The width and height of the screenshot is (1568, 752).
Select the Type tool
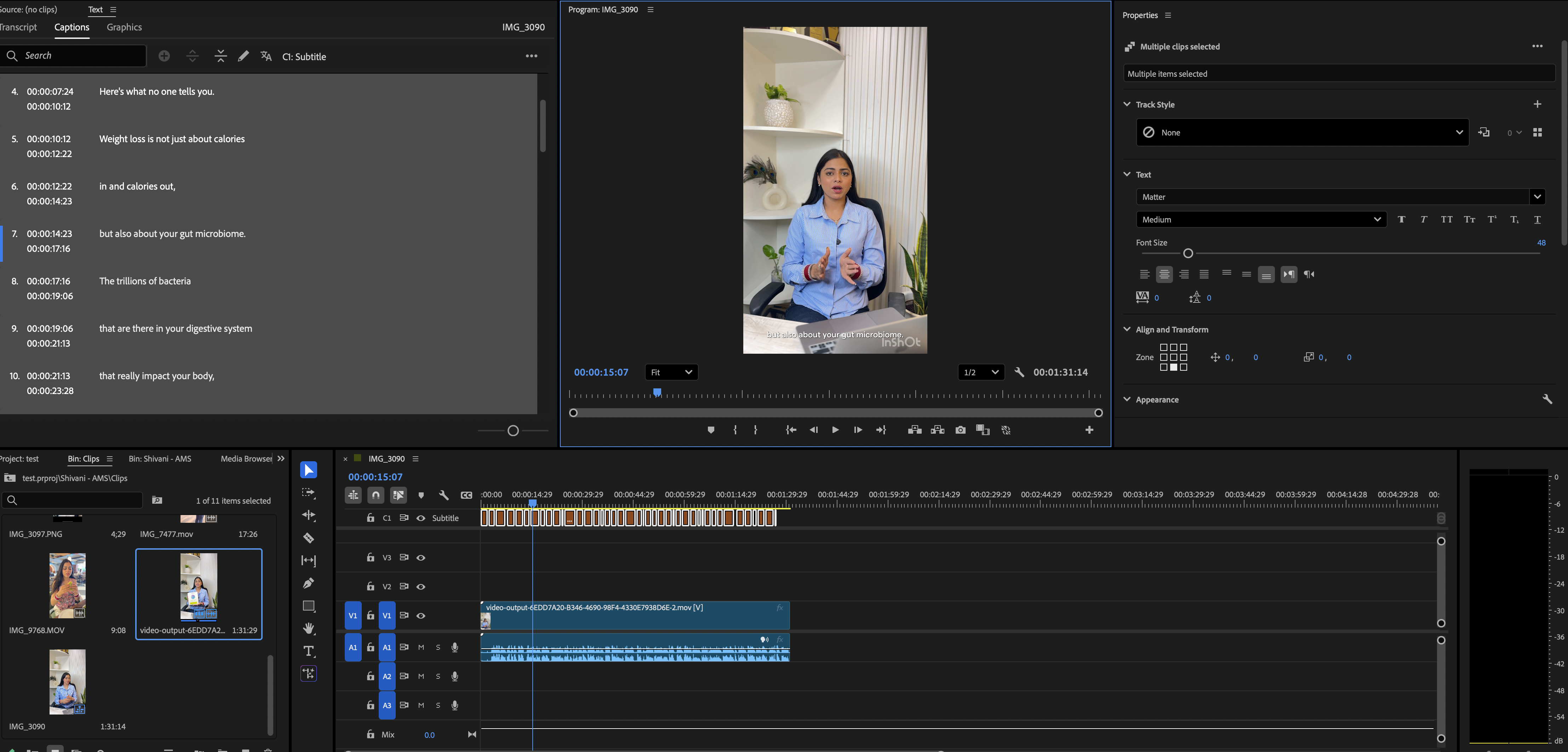click(x=309, y=651)
